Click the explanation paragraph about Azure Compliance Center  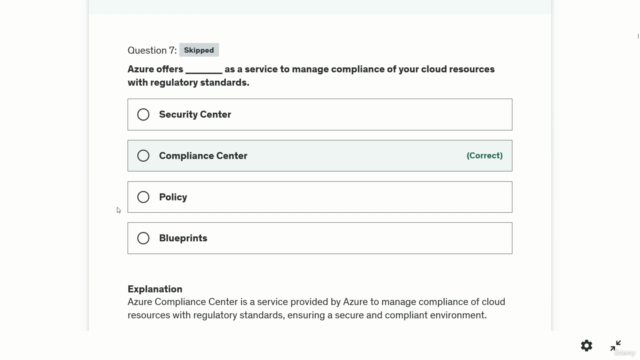(316, 309)
